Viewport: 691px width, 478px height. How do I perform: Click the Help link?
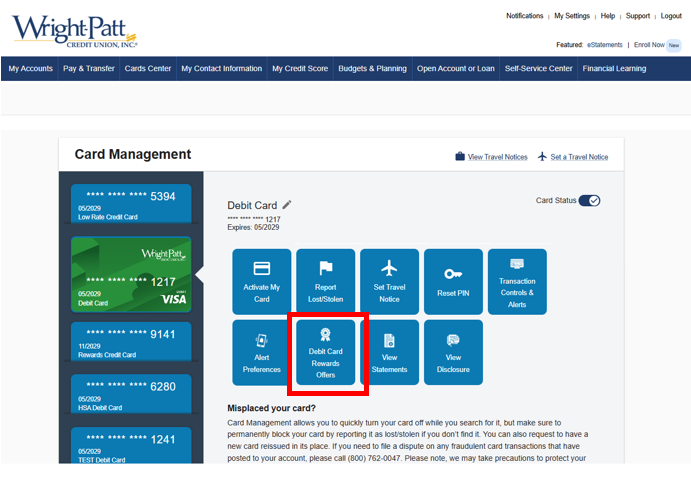608,16
